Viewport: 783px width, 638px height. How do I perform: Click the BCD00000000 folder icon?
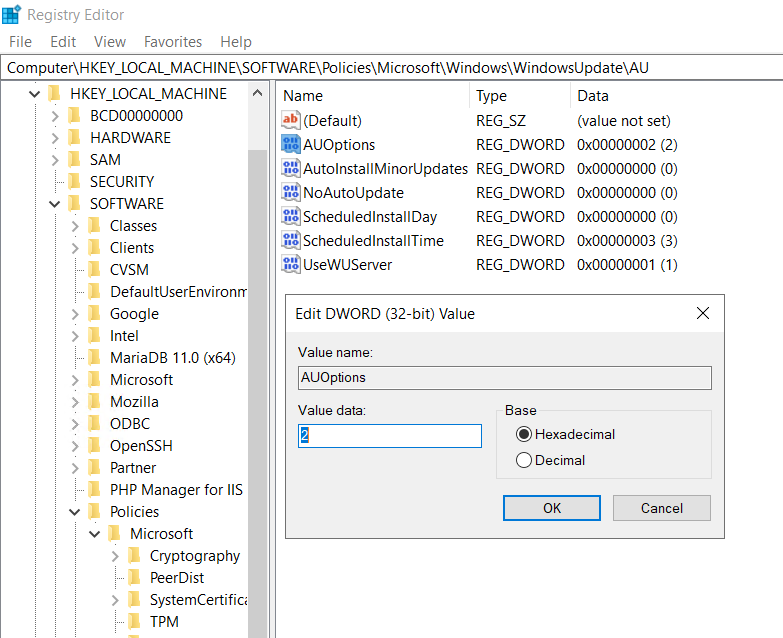click(74, 115)
